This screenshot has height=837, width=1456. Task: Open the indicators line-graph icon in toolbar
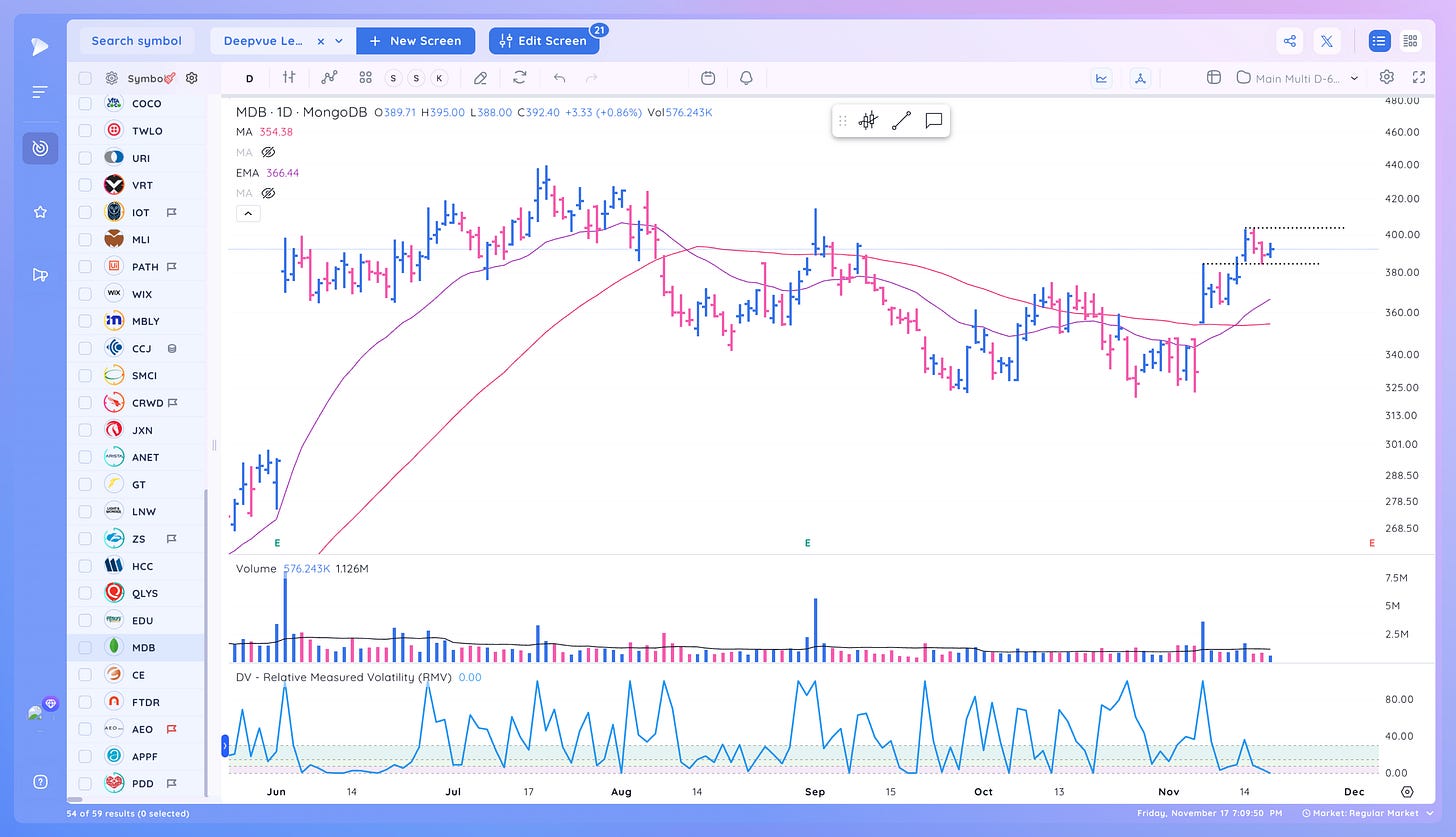[330, 78]
